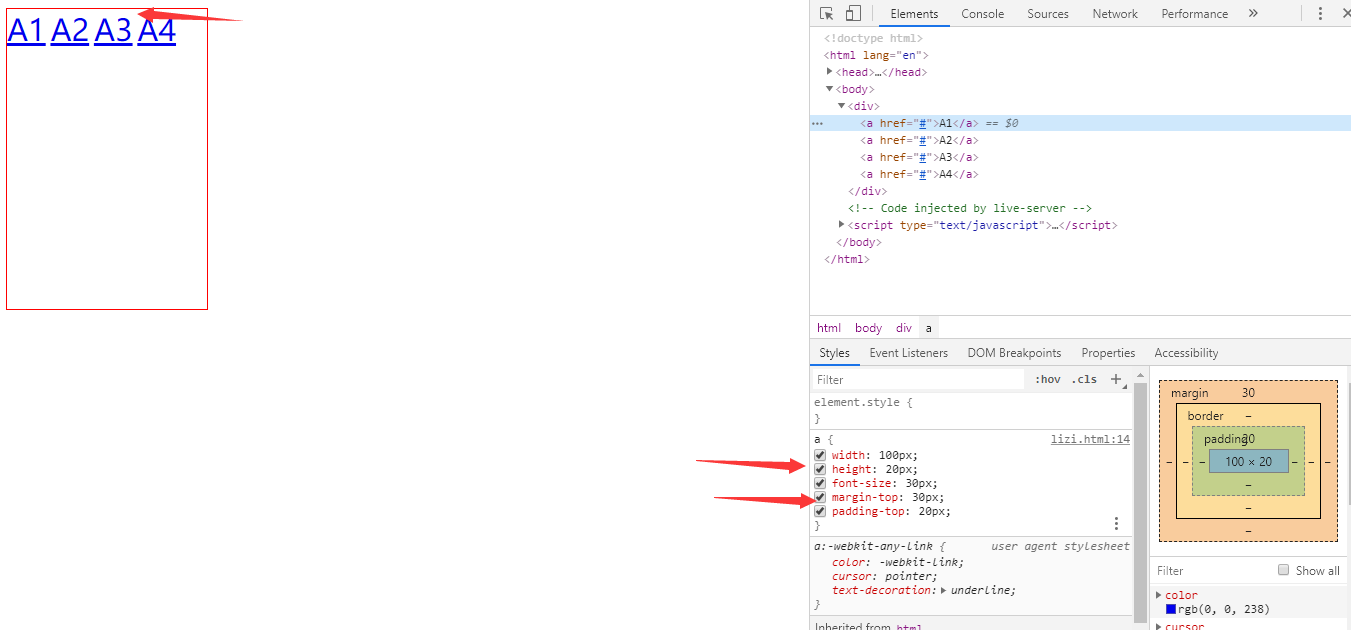Toggle the device toolbar icon

point(853,13)
